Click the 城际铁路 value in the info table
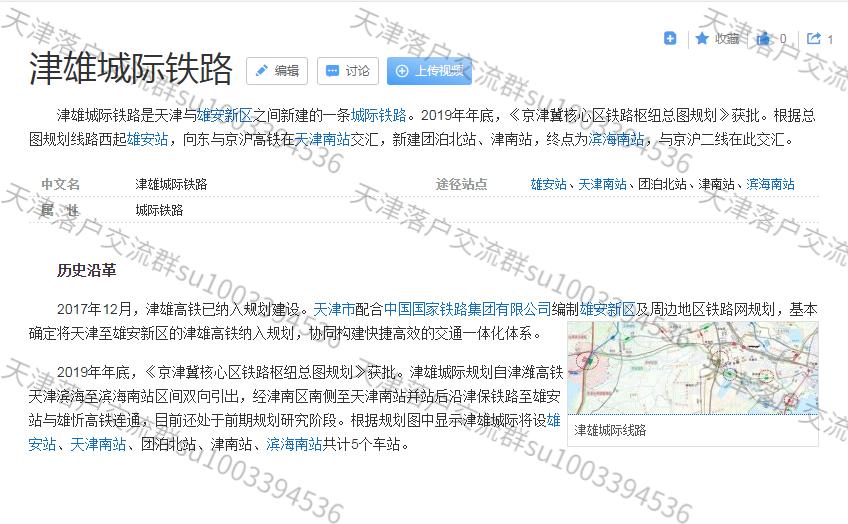The image size is (848, 524). point(160,210)
